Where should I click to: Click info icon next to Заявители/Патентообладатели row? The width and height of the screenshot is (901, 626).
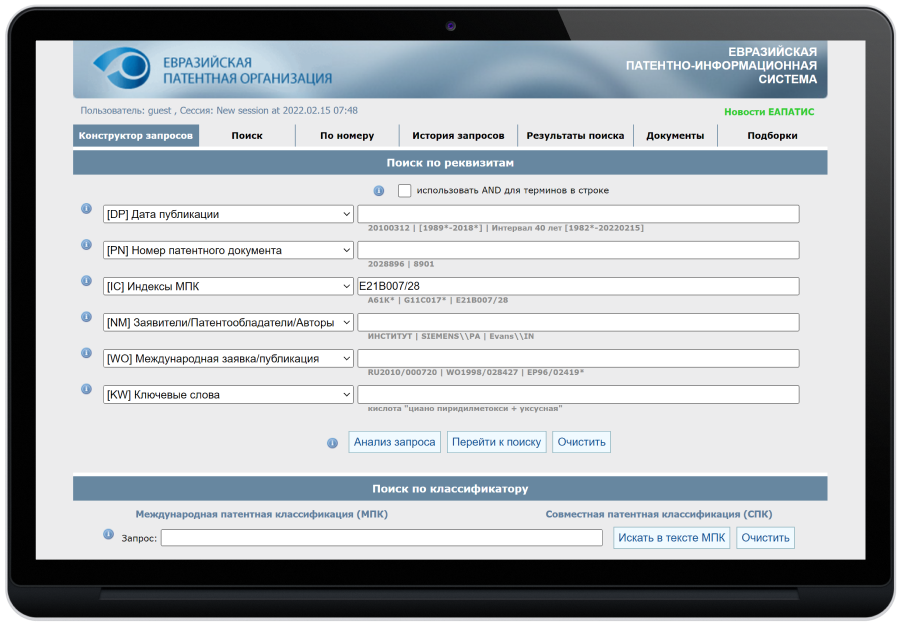(x=86, y=317)
